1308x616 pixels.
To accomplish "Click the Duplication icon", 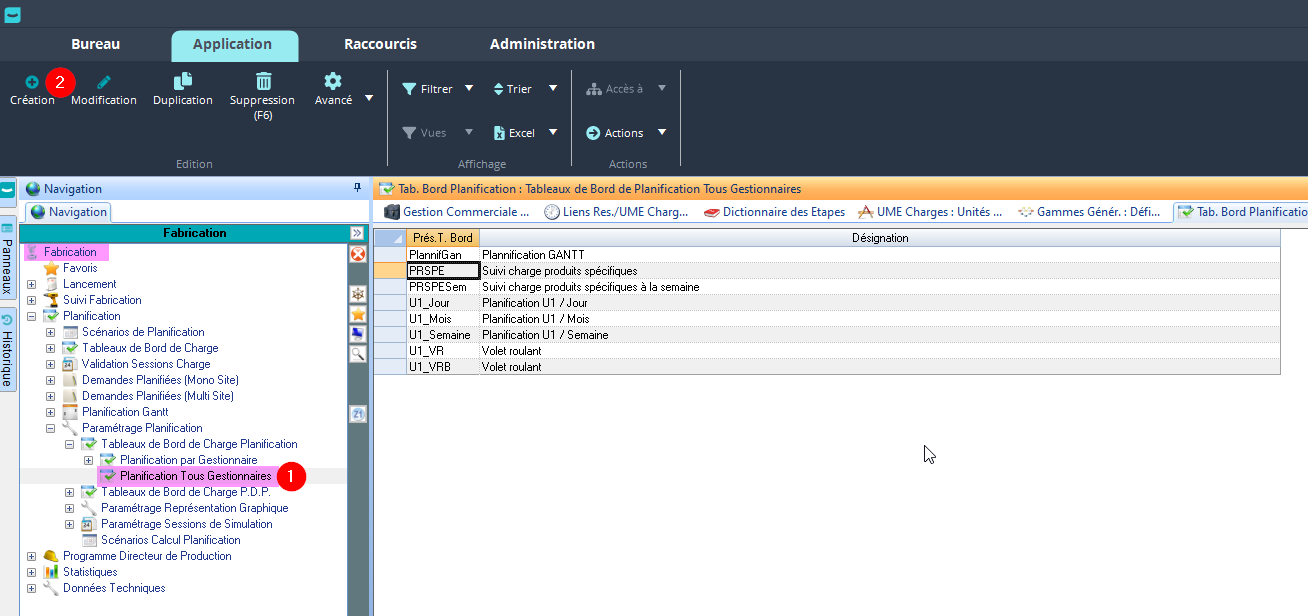I will [x=183, y=82].
